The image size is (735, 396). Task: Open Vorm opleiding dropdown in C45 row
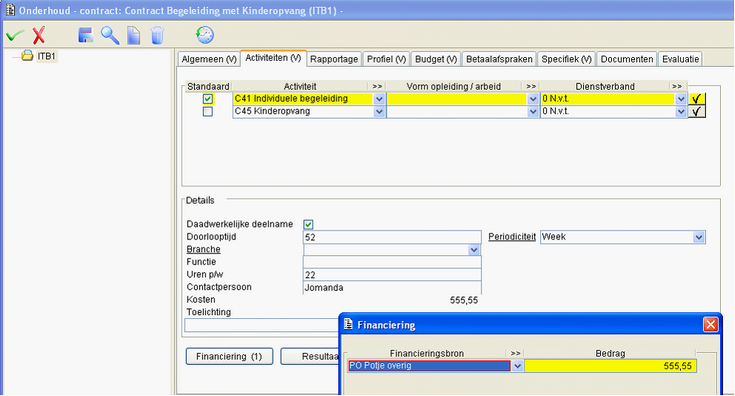coord(532,112)
